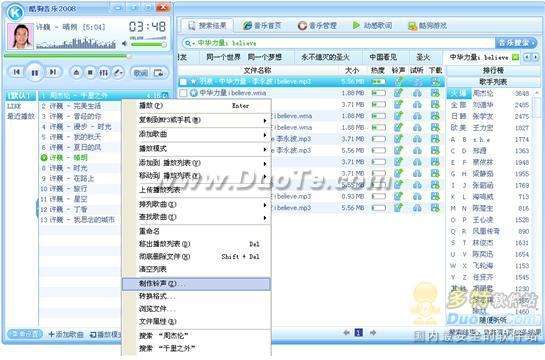The width and height of the screenshot is (545, 360).
Task: Open dropdown arrow on 音乐搜索 button
Action: pos(534,43)
